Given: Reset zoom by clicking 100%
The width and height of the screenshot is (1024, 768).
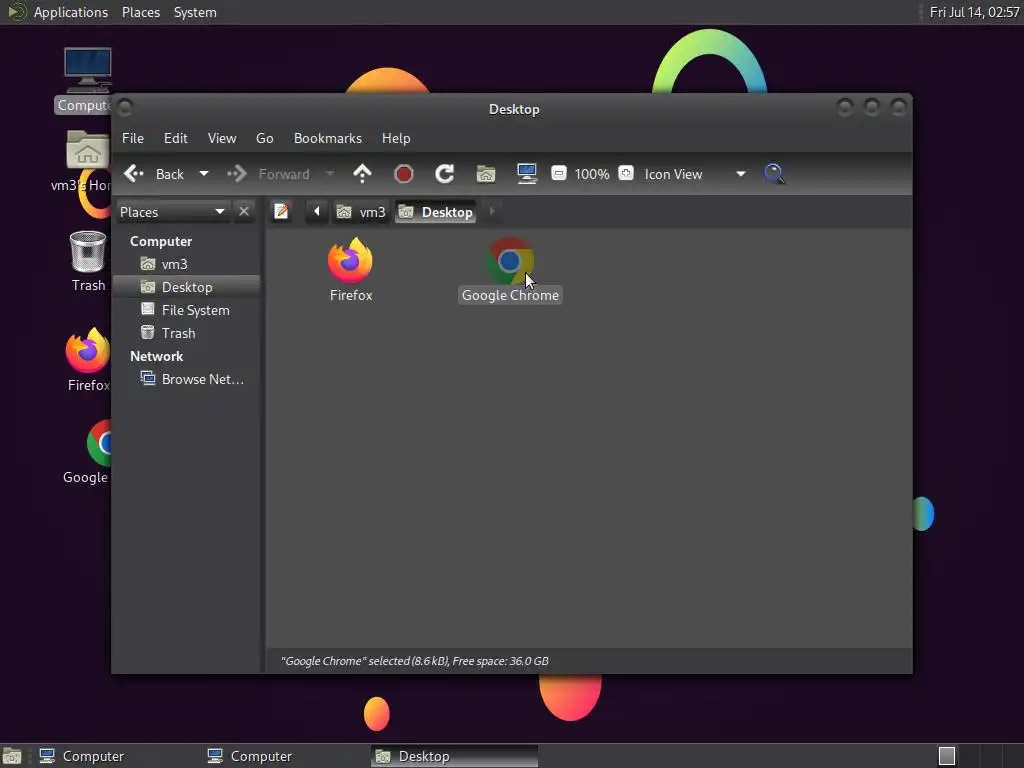Looking at the screenshot, I should (592, 174).
